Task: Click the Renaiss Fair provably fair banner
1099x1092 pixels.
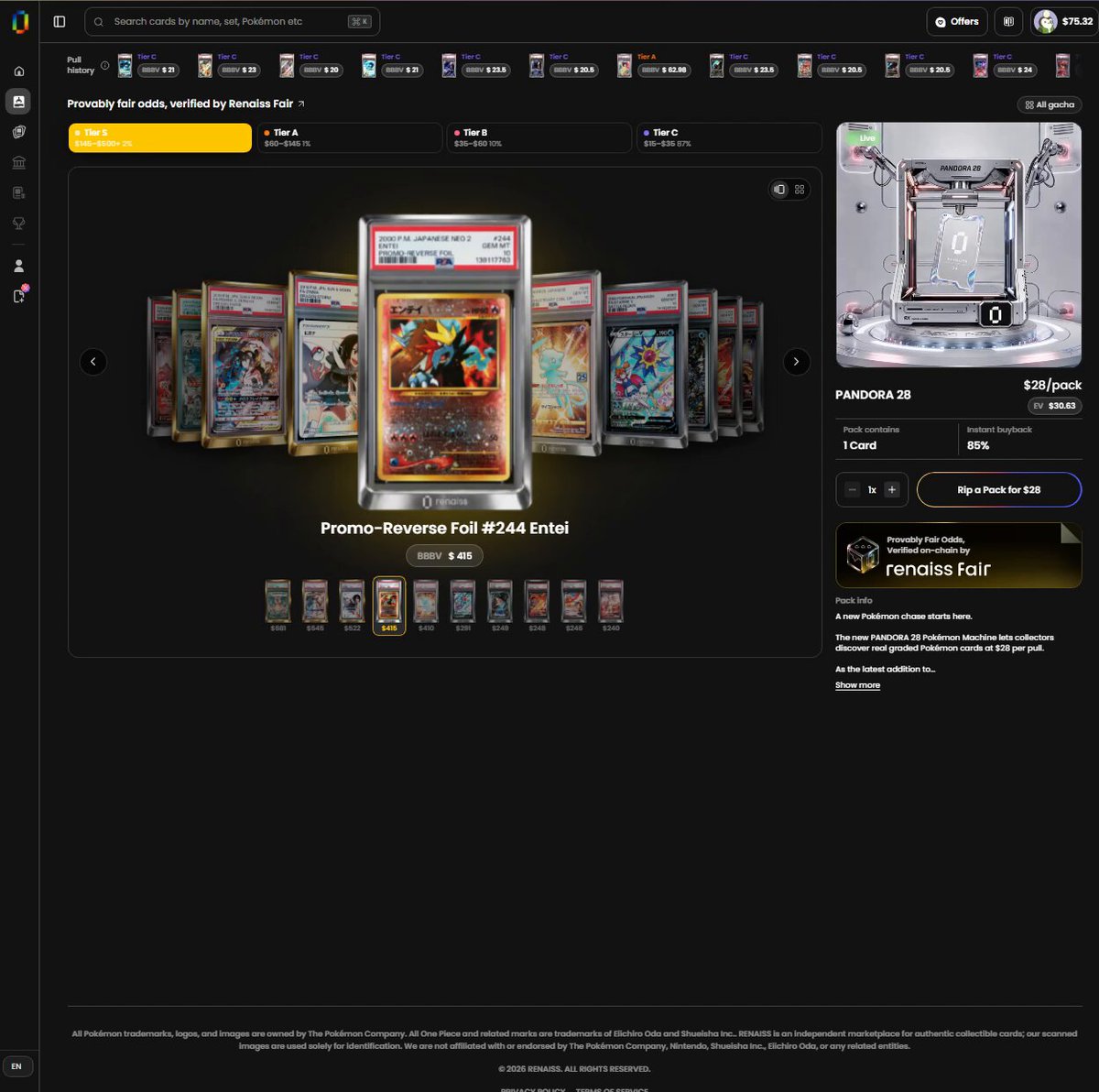Action: tap(958, 555)
